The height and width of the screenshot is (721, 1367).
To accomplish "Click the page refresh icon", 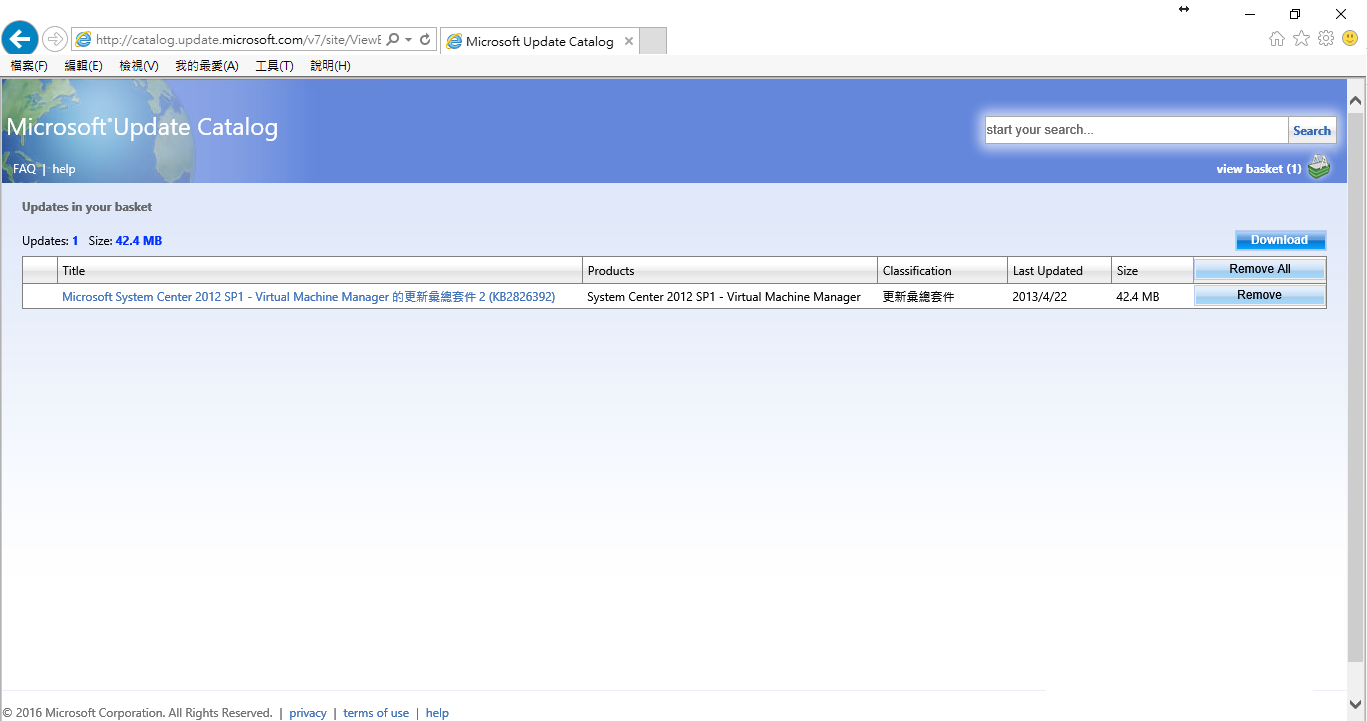I will pos(425,40).
